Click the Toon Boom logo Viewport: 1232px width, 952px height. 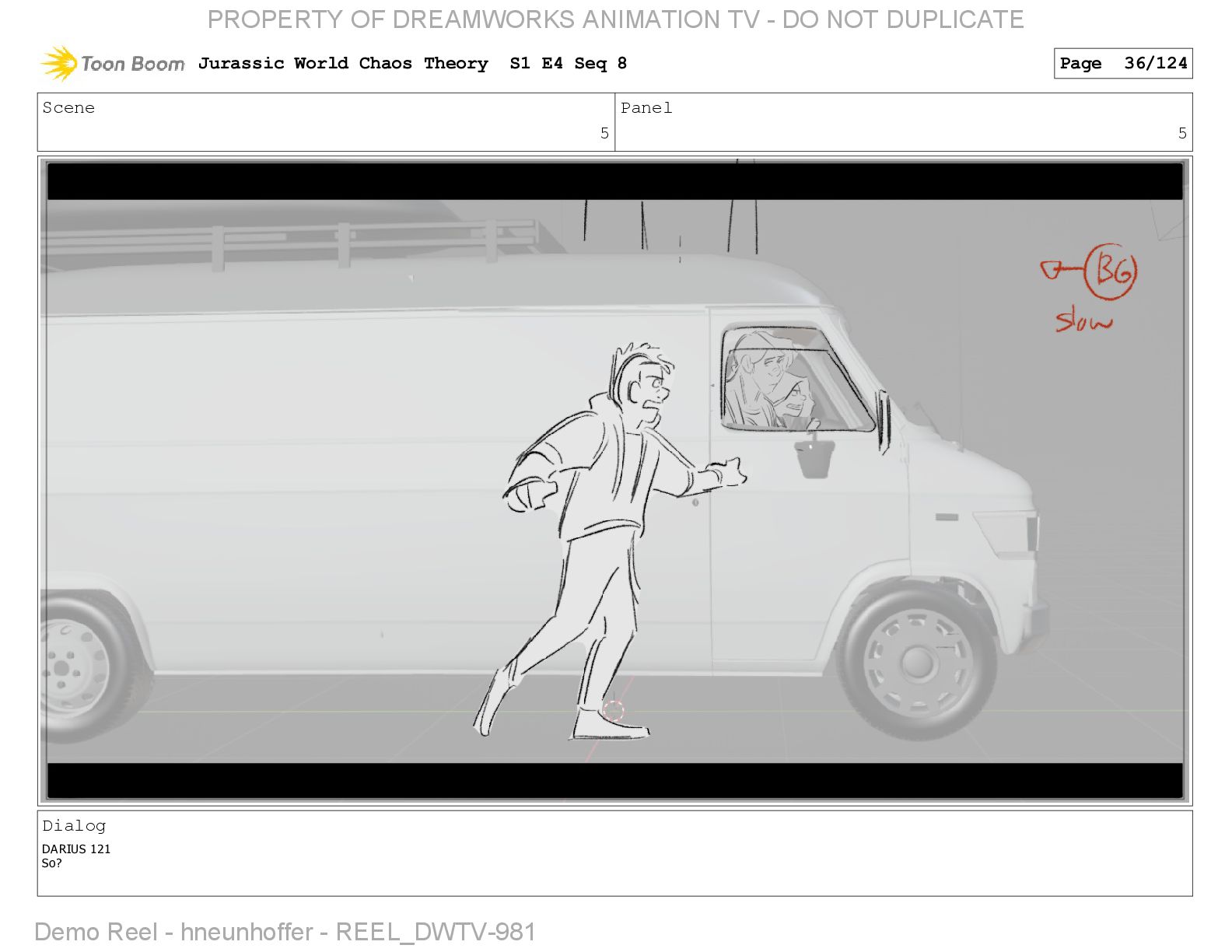tap(113, 63)
